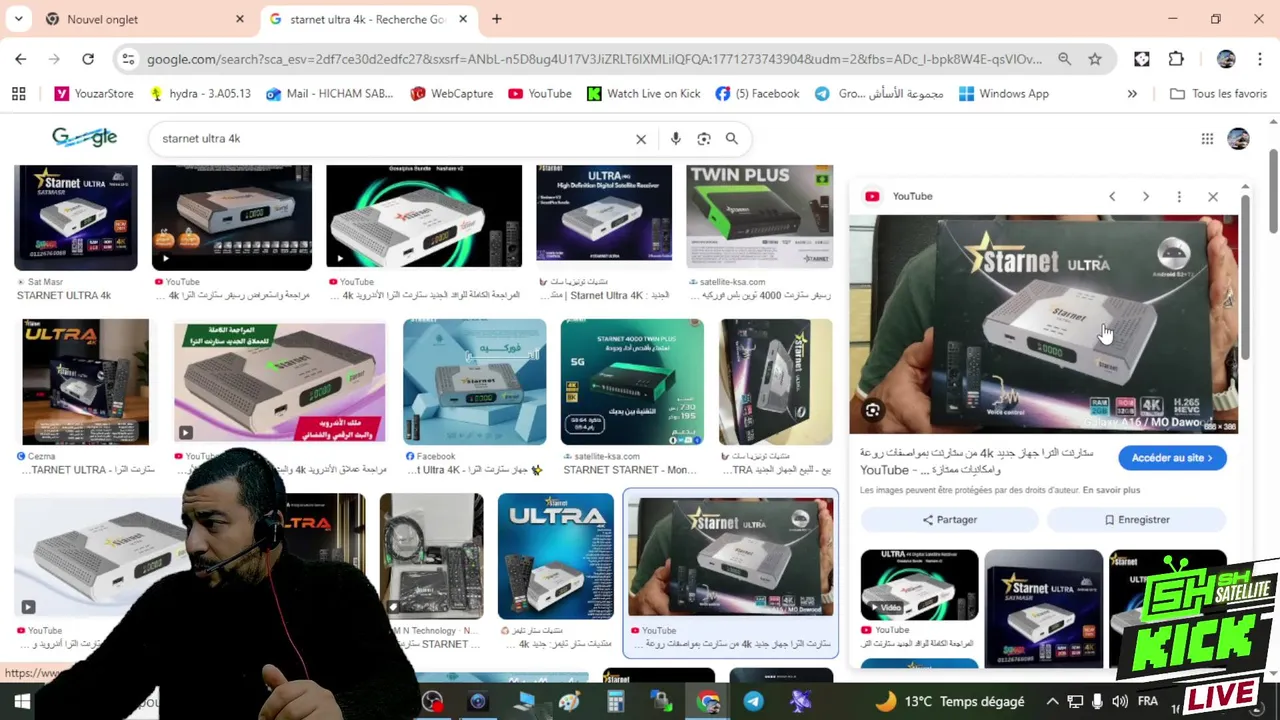This screenshot has height=720, width=1280.
Task: Open the Facebook bookmark
Action: 757,94
